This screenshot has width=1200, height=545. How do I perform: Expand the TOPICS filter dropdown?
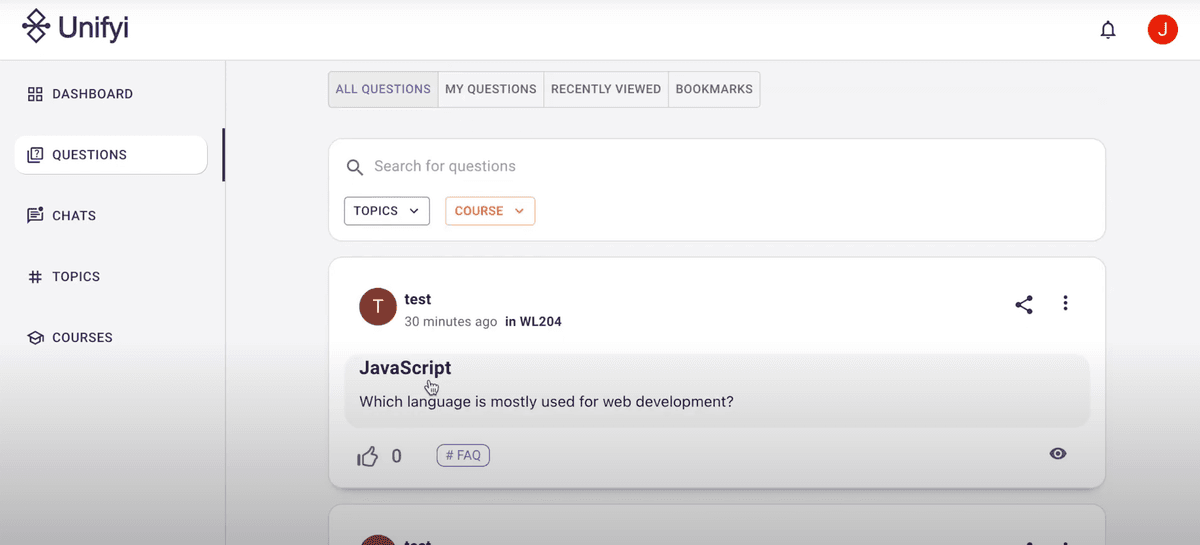(387, 211)
